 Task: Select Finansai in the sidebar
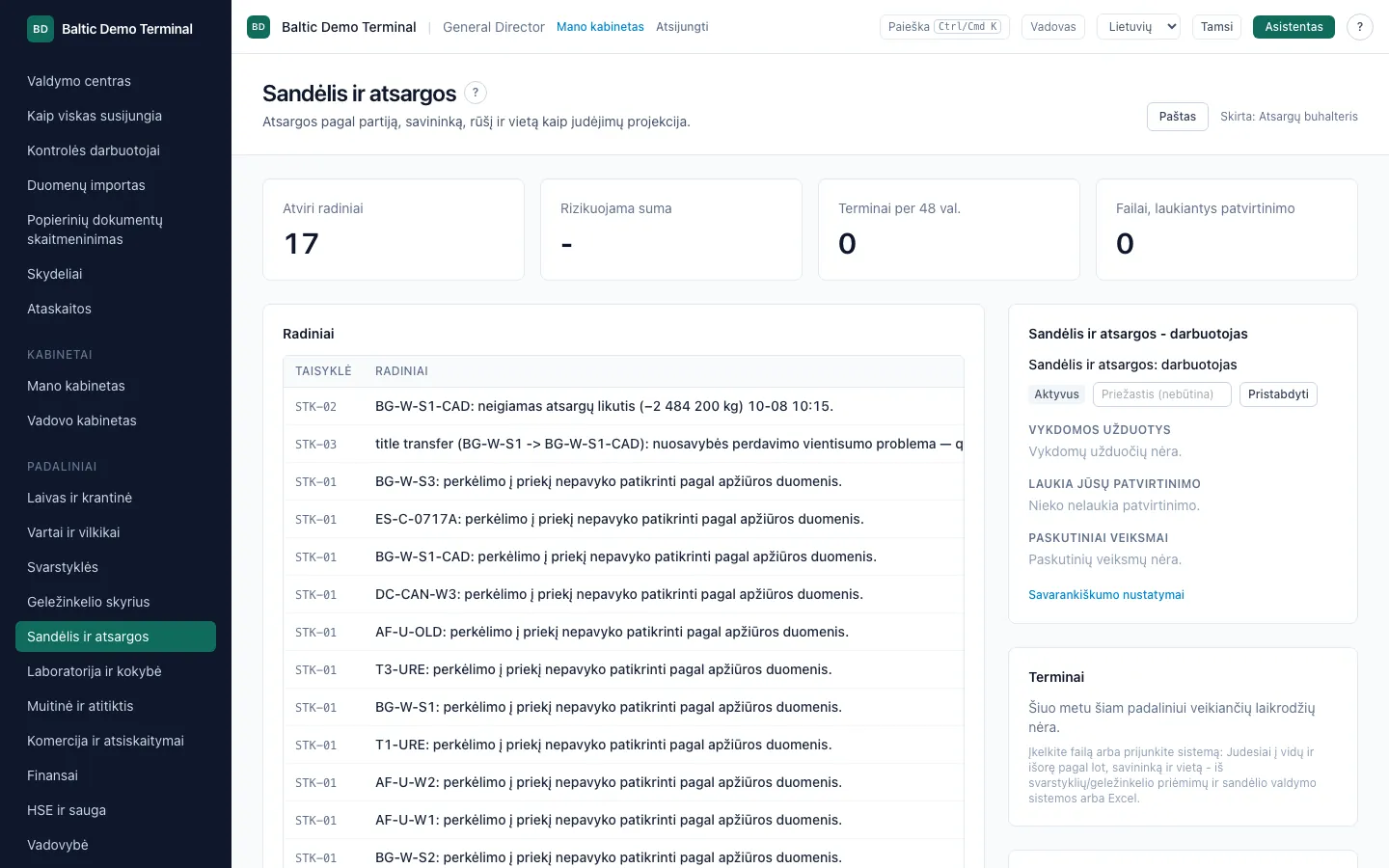coord(116,775)
